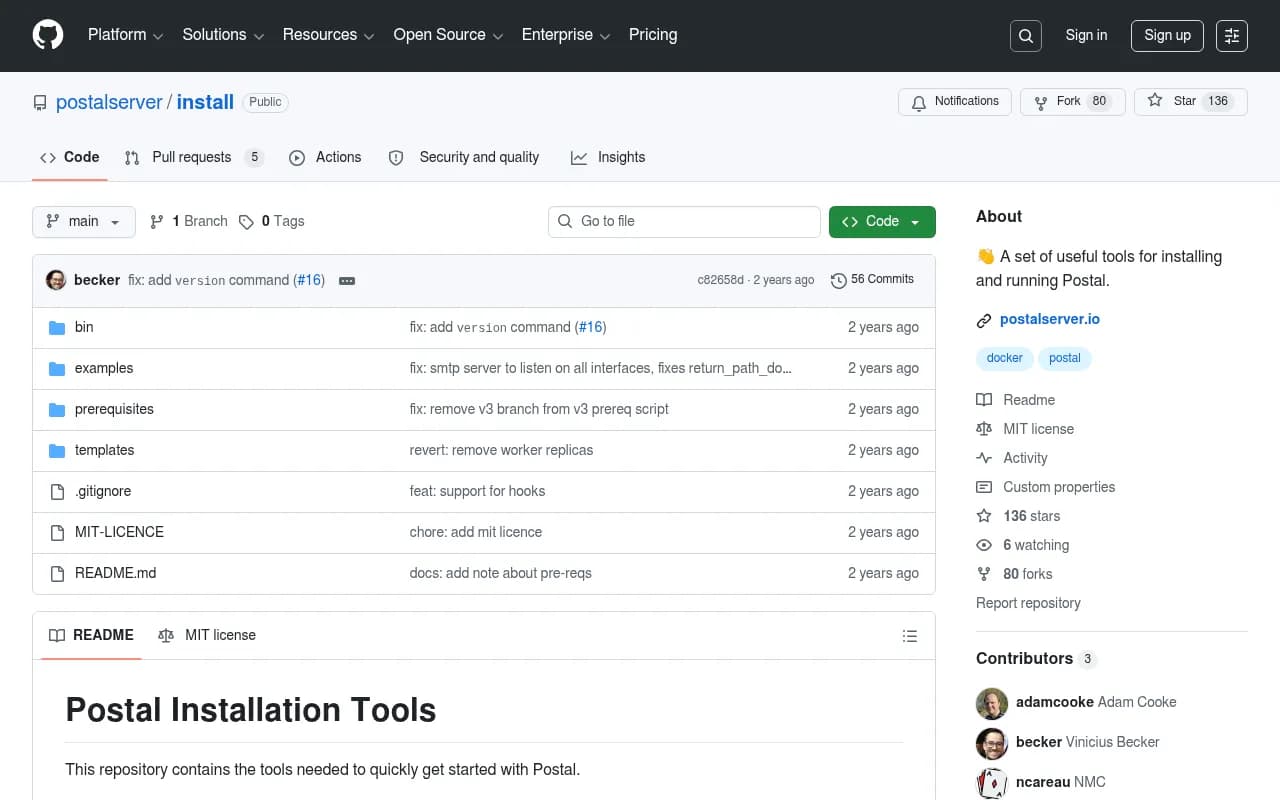This screenshot has height=800, width=1280.
Task: Click the examples folder icon
Action: coord(57,368)
